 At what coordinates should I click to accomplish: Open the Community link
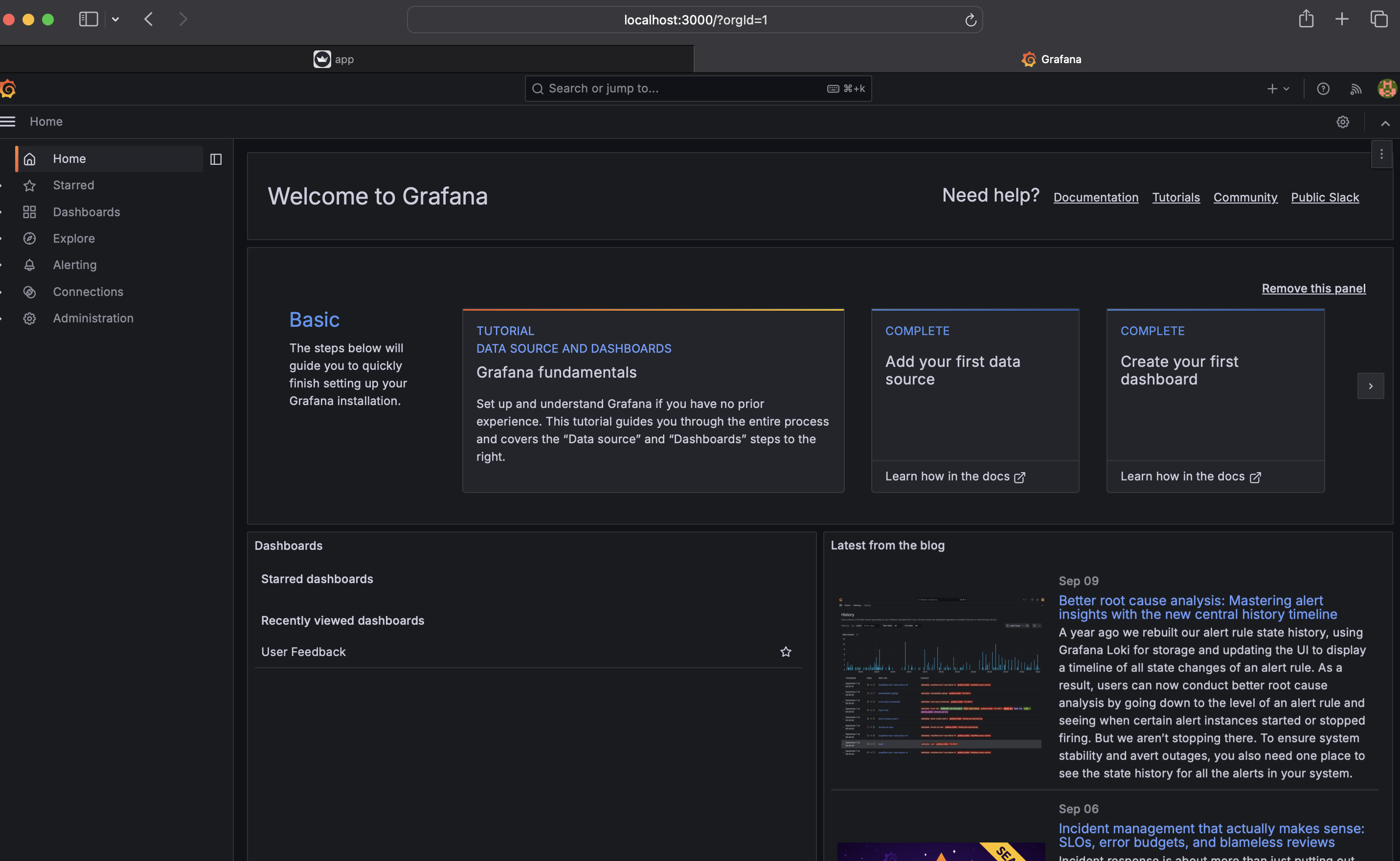tap(1245, 198)
